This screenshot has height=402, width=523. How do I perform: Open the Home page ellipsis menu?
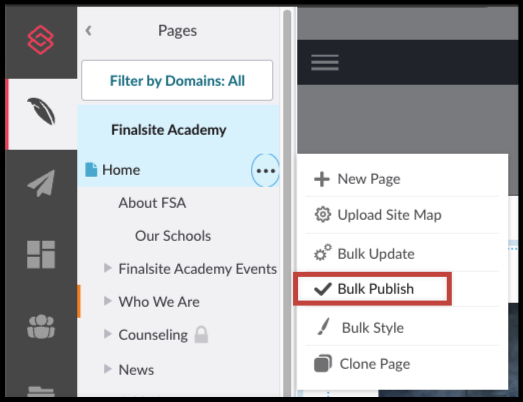coord(265,170)
